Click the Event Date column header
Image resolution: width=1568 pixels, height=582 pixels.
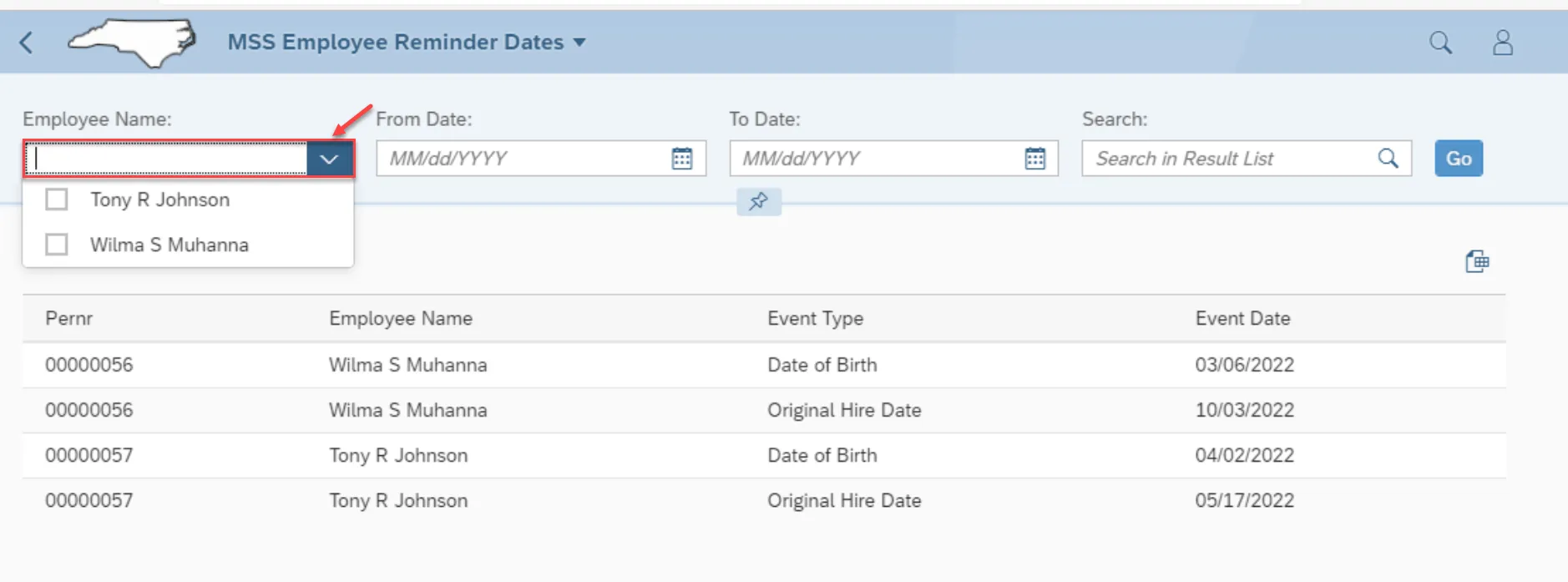click(x=1242, y=318)
